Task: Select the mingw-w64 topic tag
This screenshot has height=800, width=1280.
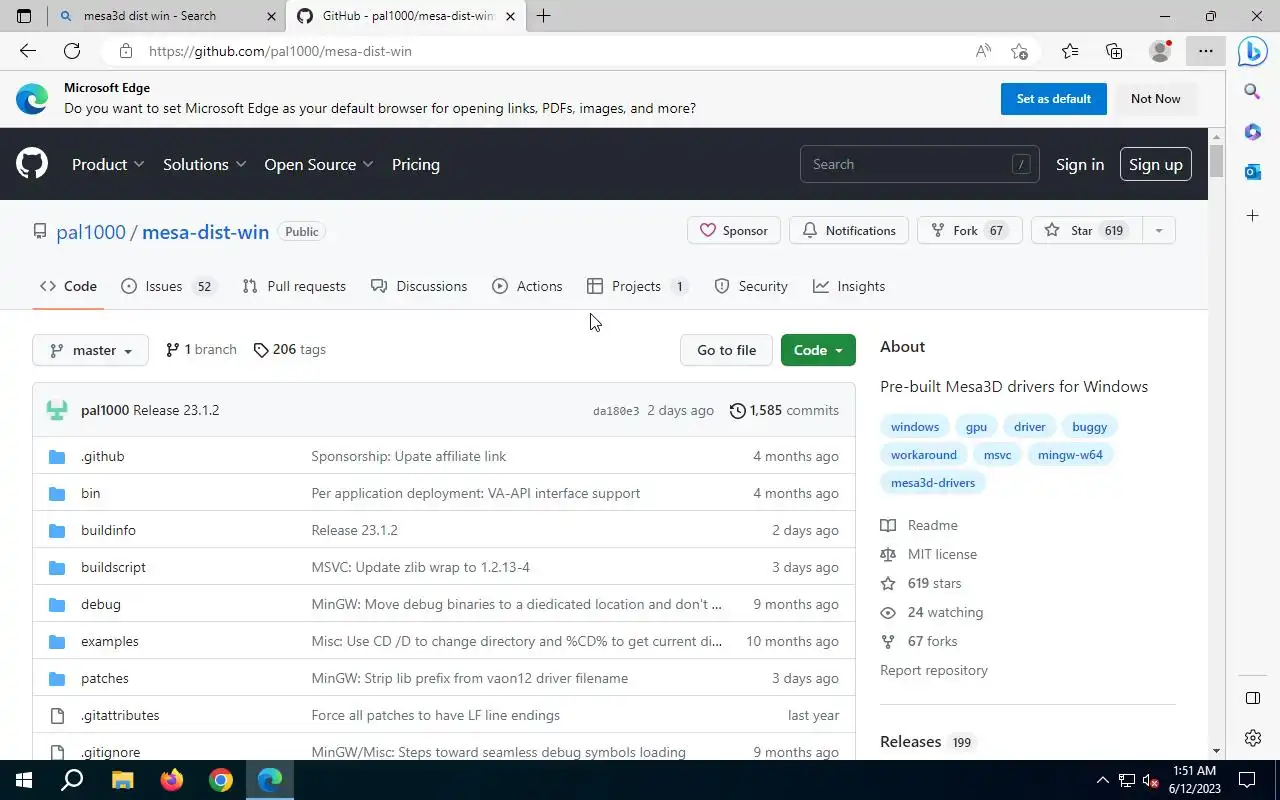Action: (x=1070, y=455)
